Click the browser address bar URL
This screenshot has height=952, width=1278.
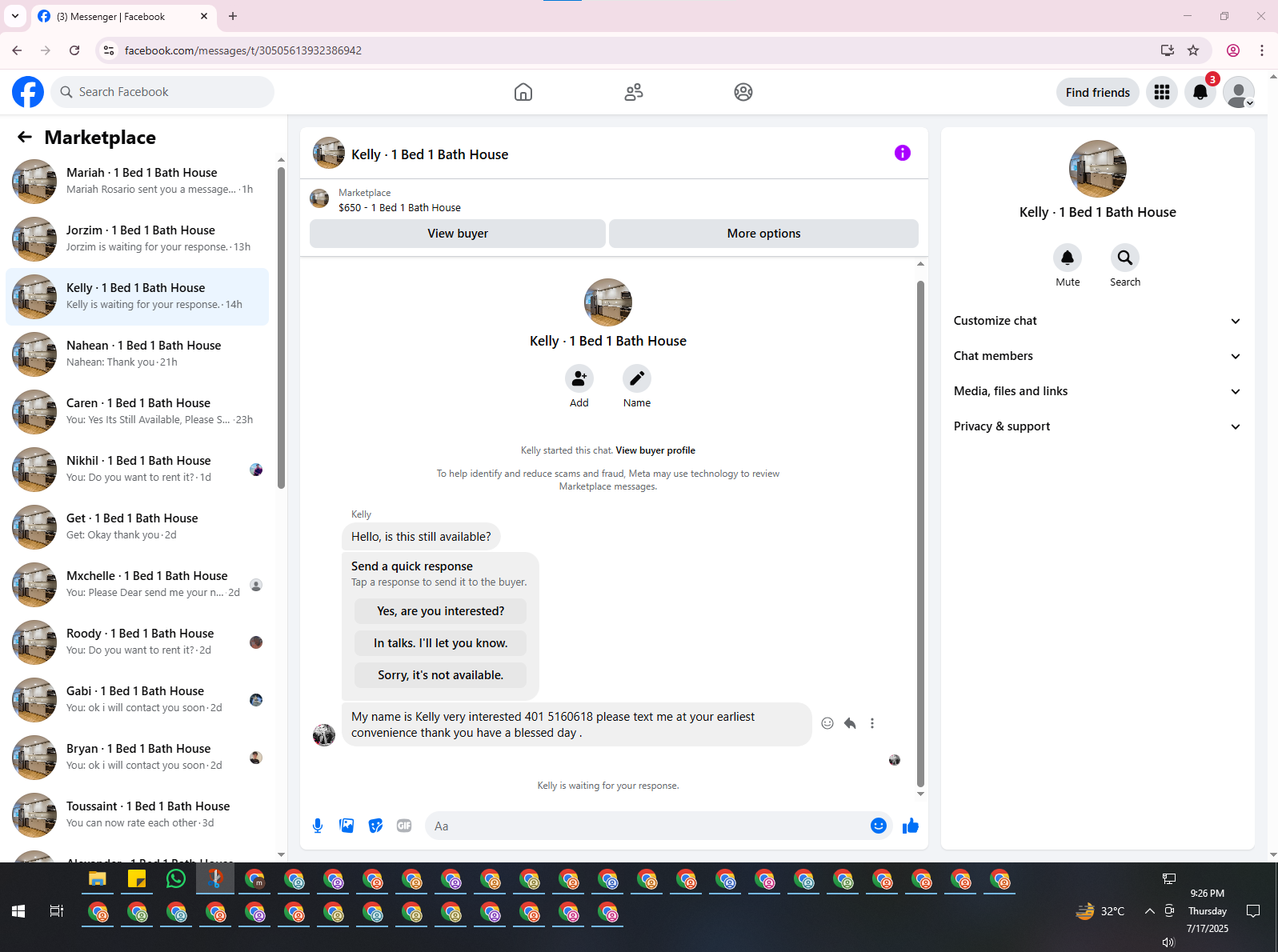click(243, 50)
